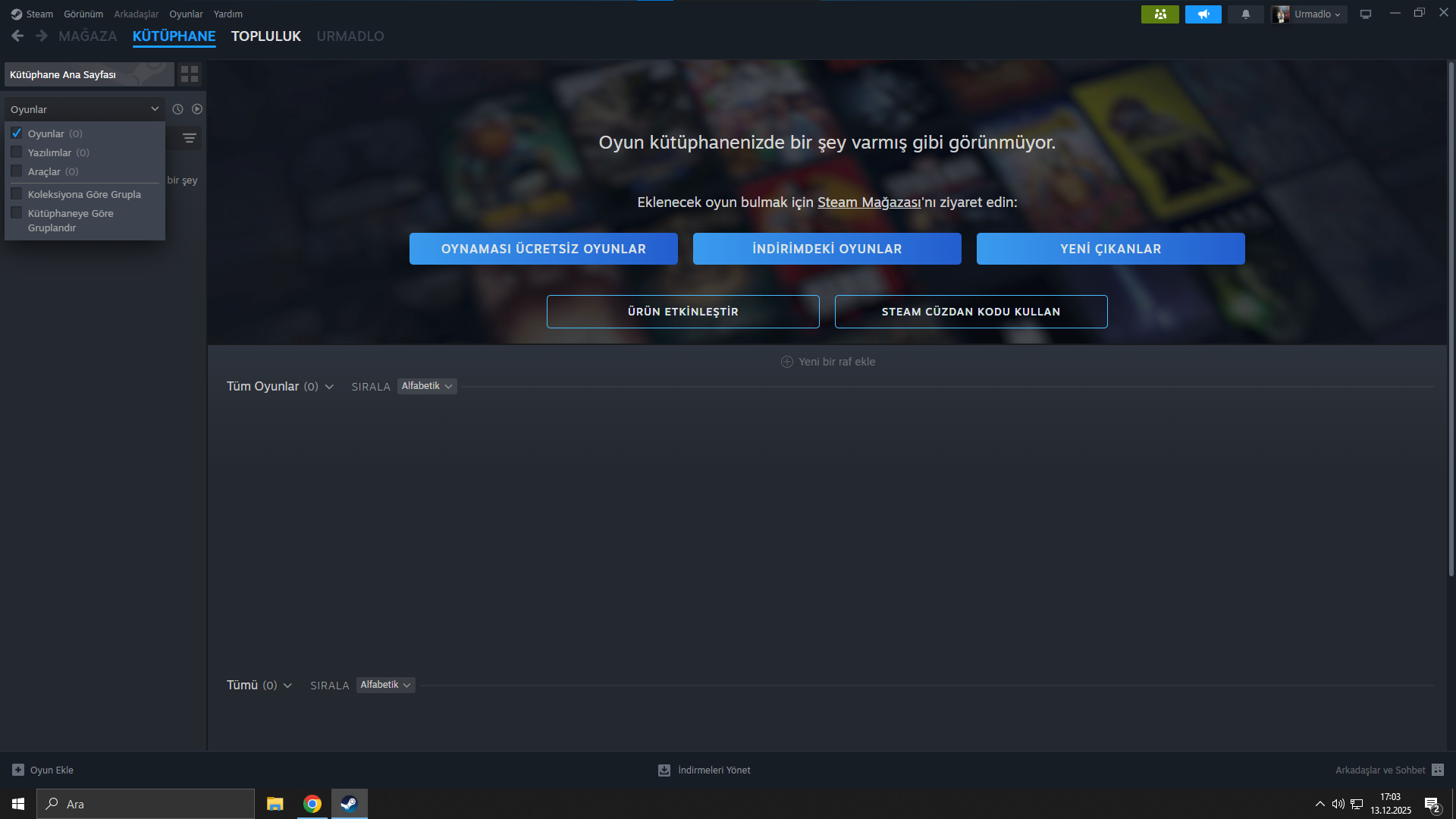Click YENİ ÇIKANLAR button
Image resolution: width=1456 pixels, height=819 pixels.
pos(1111,249)
